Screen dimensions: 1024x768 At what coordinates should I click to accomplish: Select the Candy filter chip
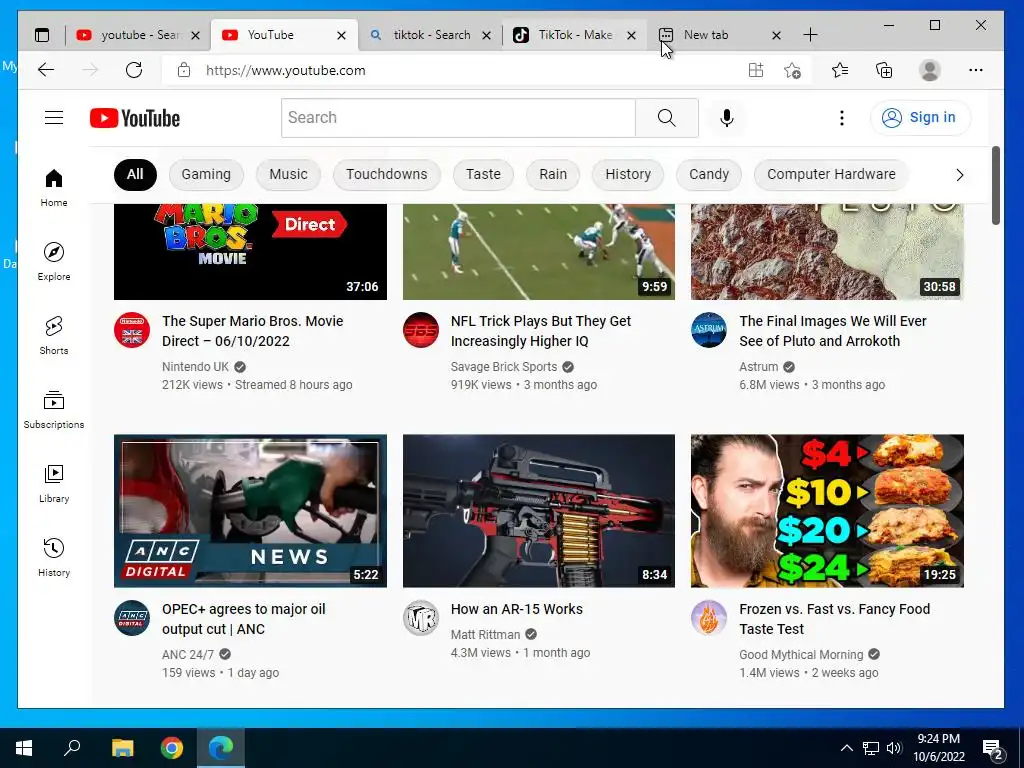(x=709, y=174)
